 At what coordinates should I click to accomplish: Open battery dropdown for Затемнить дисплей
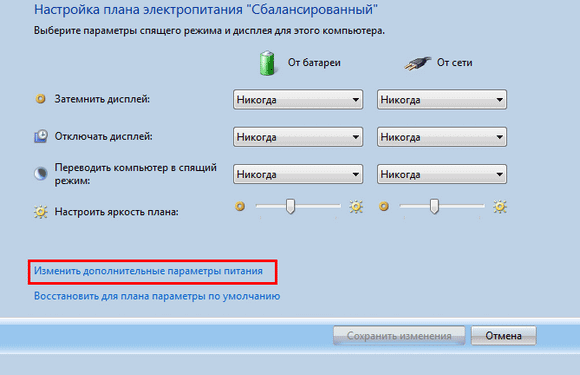[298, 99]
